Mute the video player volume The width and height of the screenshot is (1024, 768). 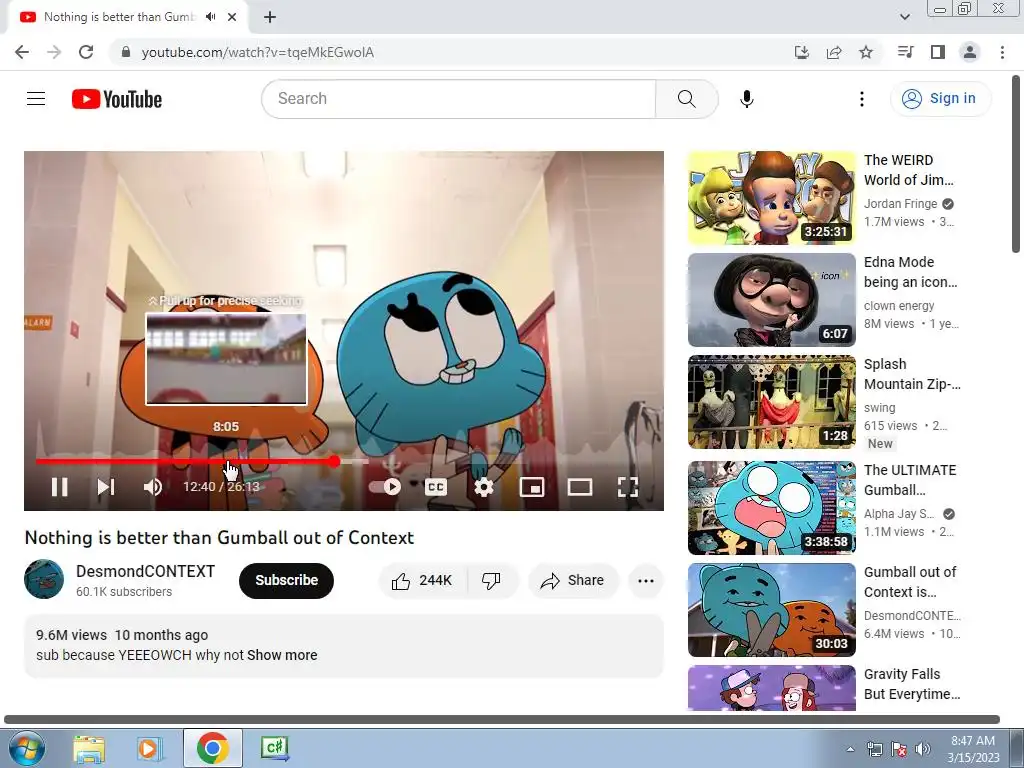[153, 487]
